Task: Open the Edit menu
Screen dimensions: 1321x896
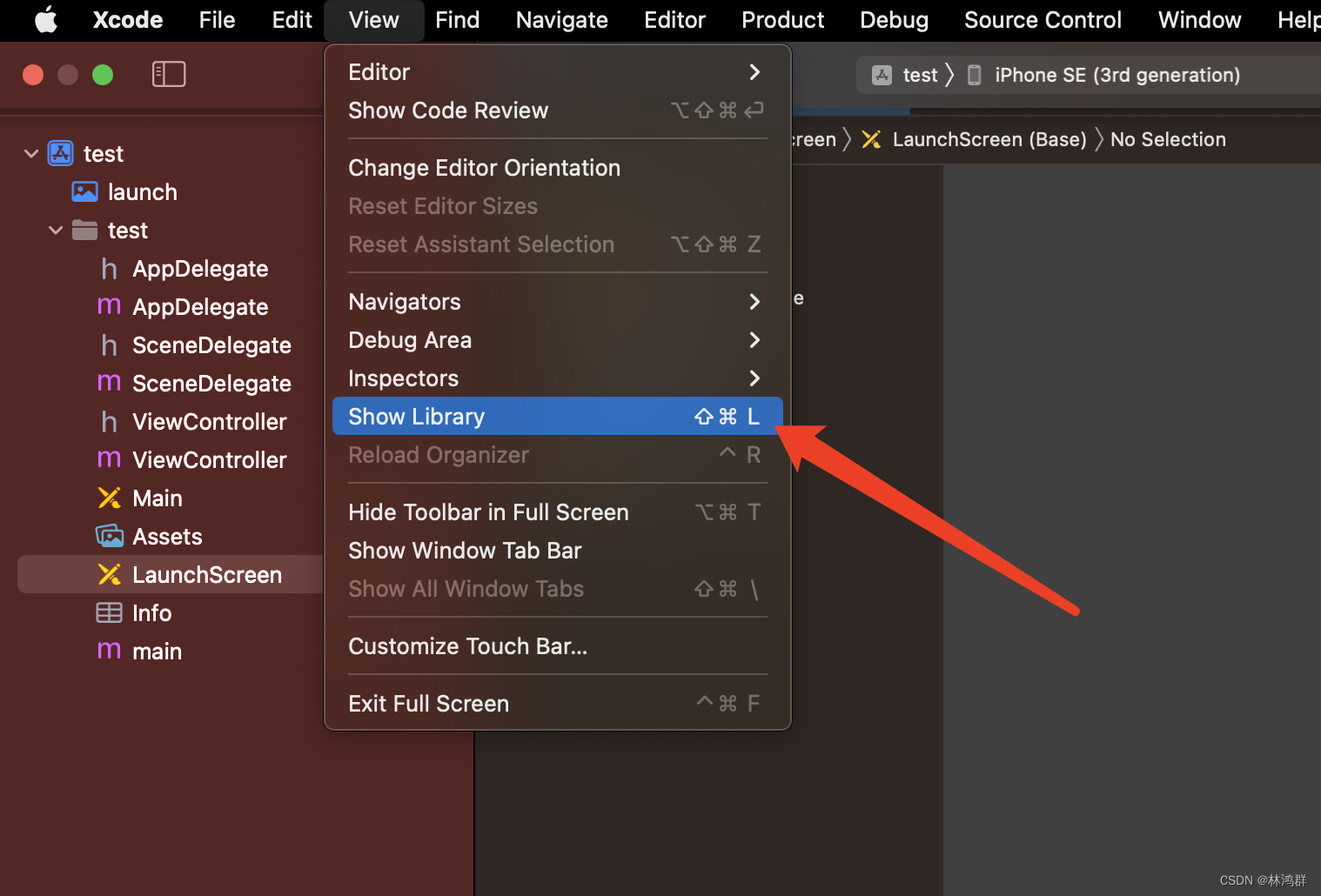Action: [292, 20]
